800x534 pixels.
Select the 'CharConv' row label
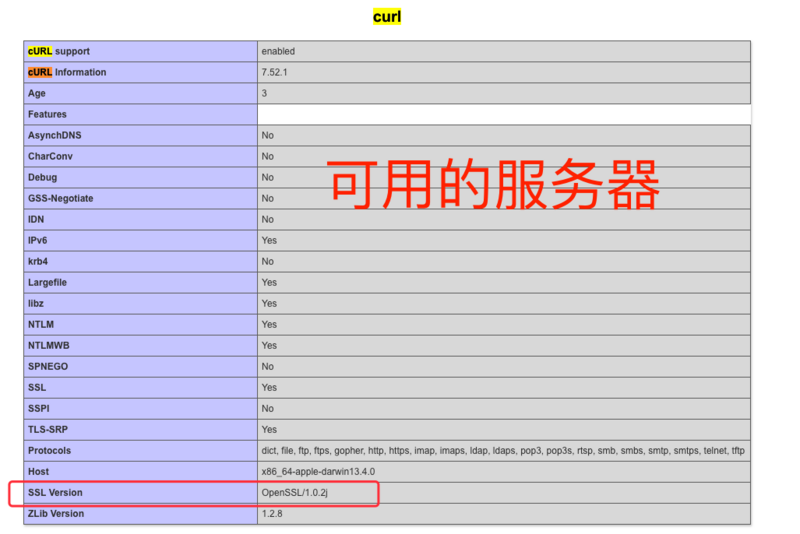point(50,157)
